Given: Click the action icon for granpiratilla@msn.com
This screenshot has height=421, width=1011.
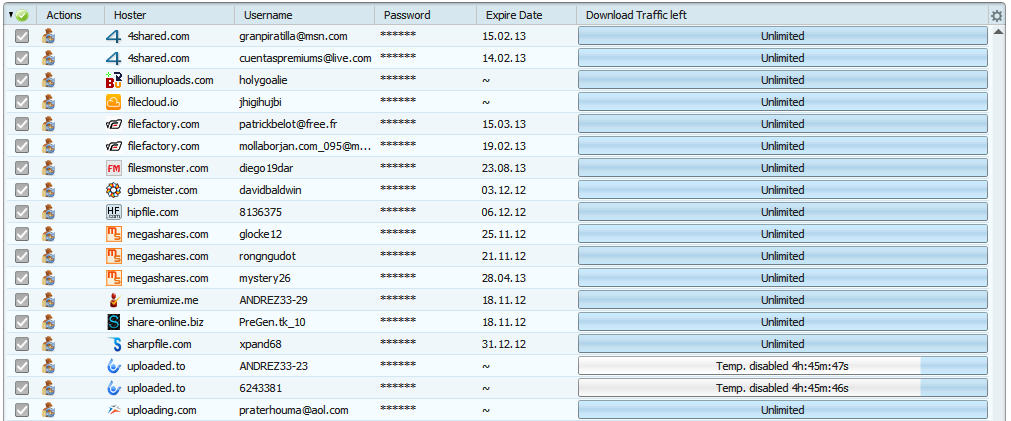Looking at the screenshot, I should [x=48, y=37].
